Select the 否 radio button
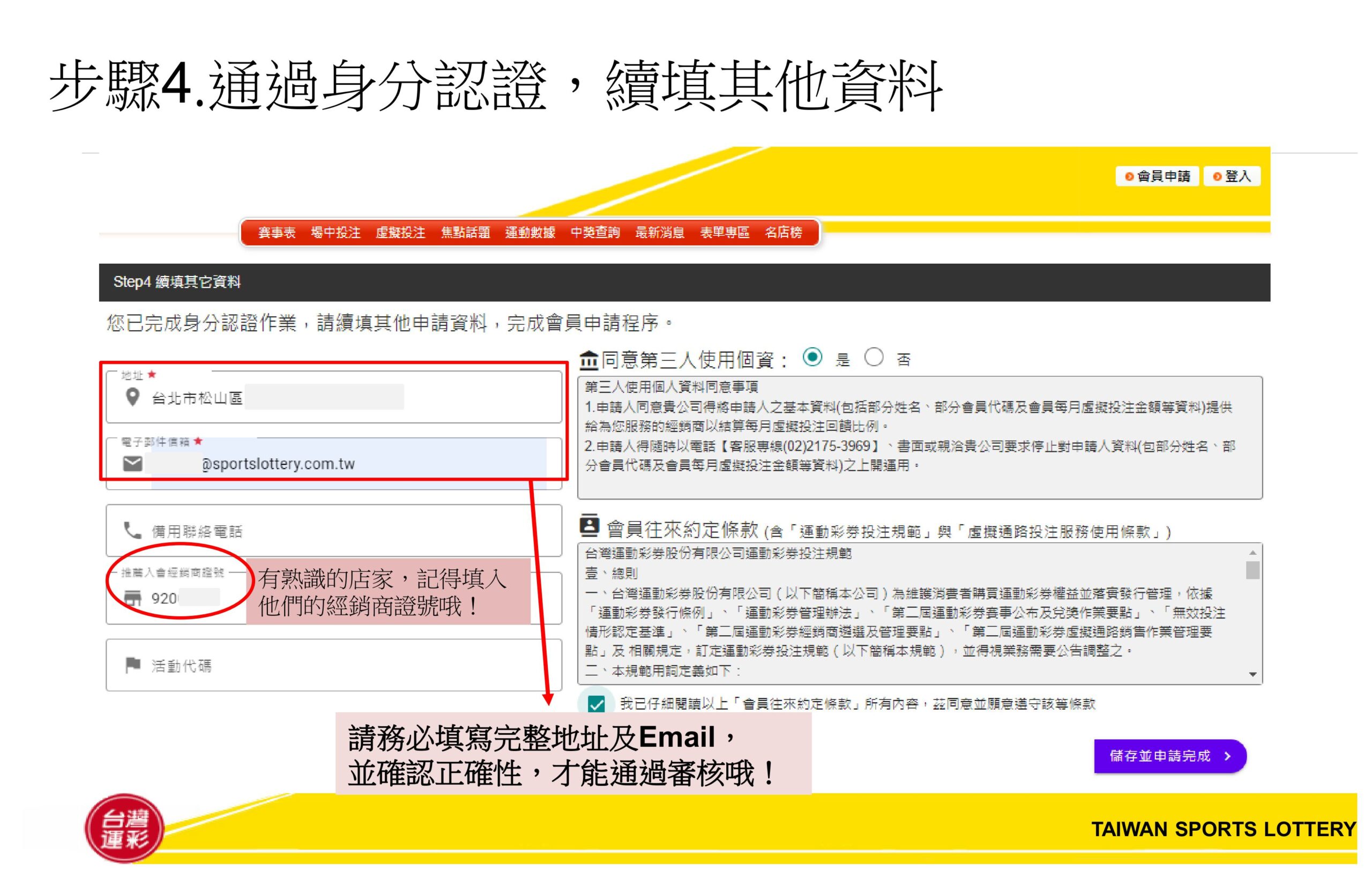This screenshot has height=871, width=1372. (874, 358)
